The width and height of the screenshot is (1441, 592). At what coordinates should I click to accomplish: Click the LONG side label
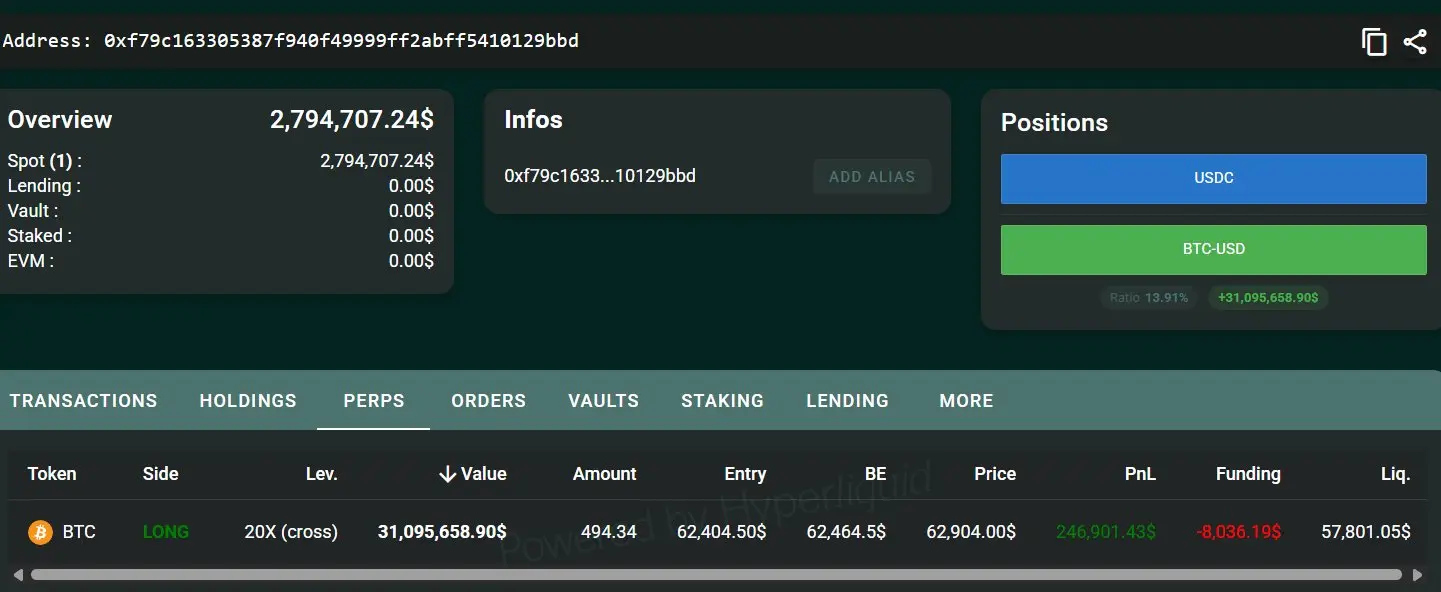[x=166, y=532]
